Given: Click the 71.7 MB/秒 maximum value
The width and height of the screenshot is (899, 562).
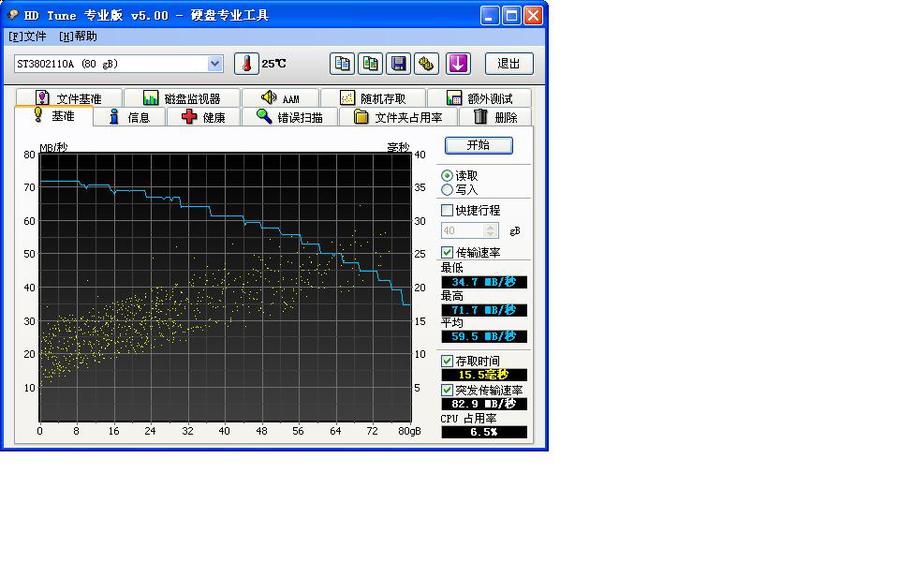Looking at the screenshot, I should 484,310.
